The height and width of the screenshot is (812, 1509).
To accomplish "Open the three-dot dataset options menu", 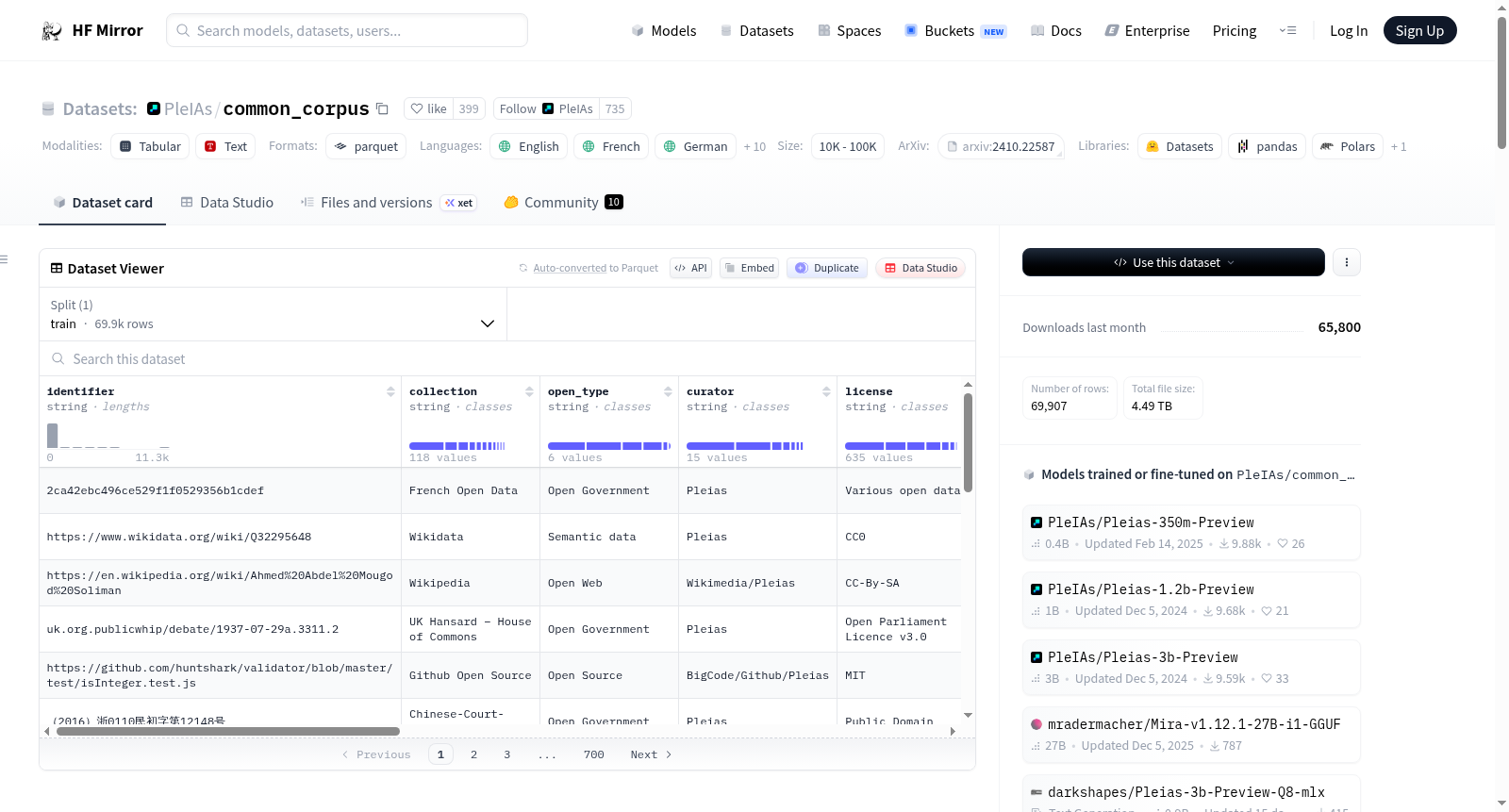I will click(1347, 262).
